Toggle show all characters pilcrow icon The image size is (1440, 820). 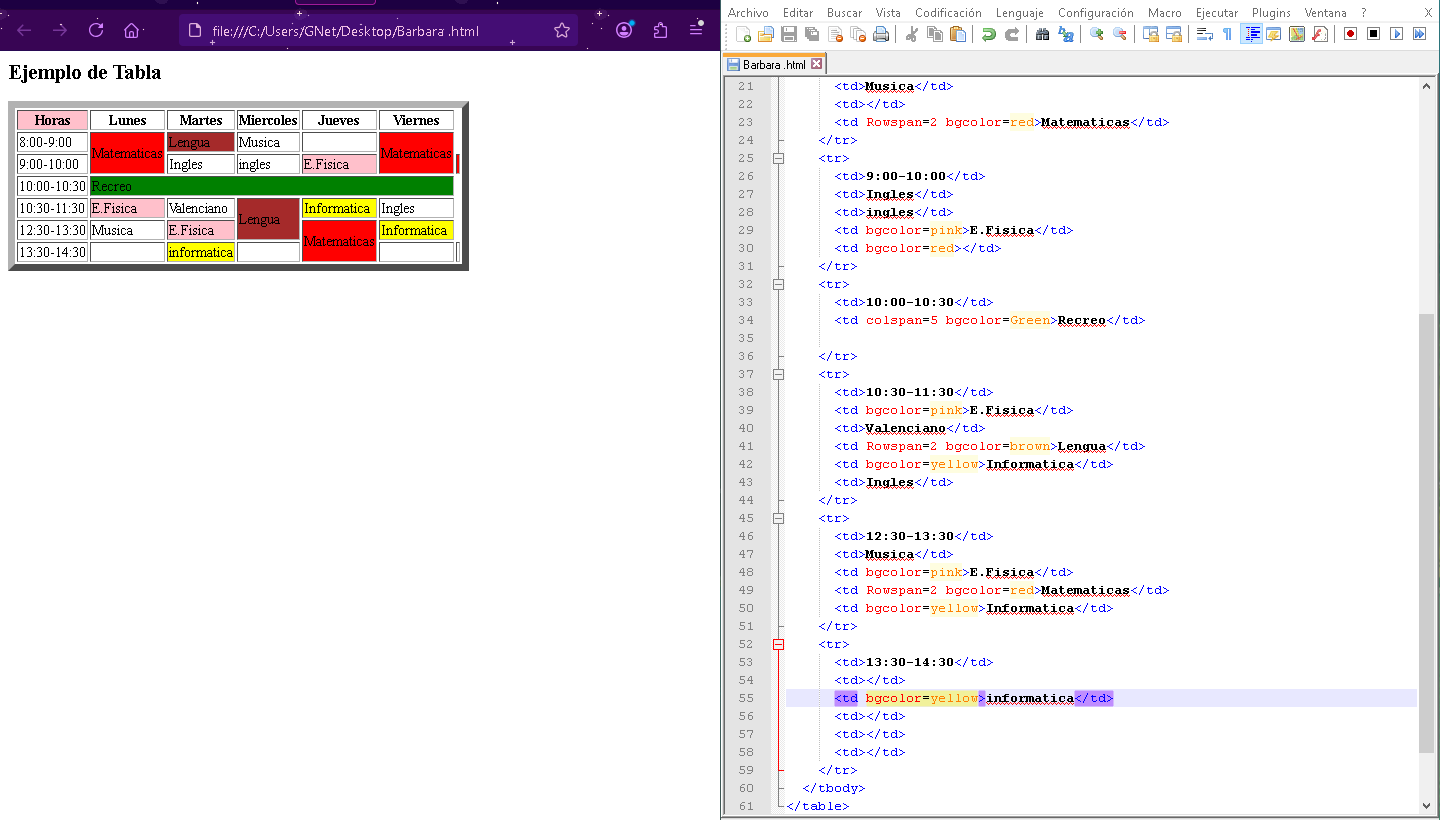1227,35
